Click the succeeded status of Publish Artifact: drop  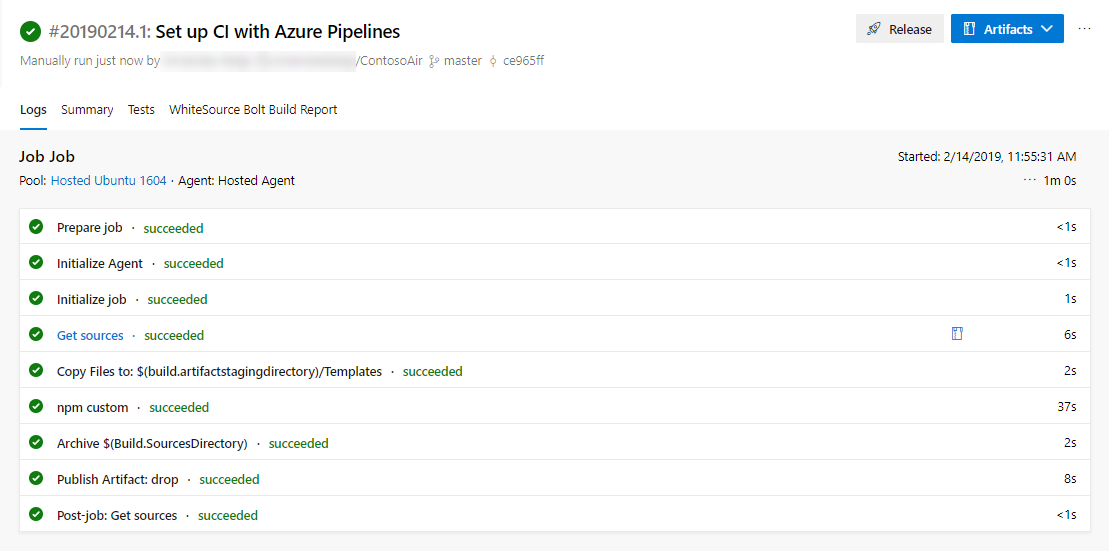click(229, 480)
